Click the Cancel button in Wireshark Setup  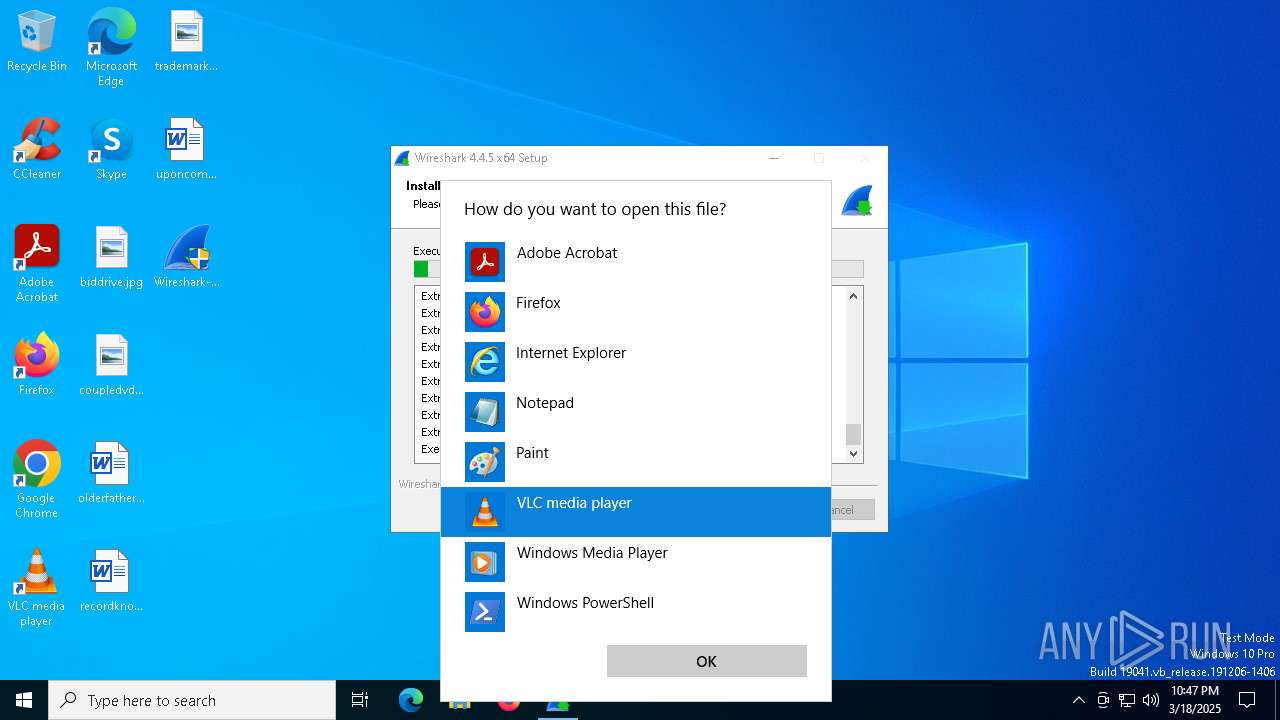tap(843, 510)
